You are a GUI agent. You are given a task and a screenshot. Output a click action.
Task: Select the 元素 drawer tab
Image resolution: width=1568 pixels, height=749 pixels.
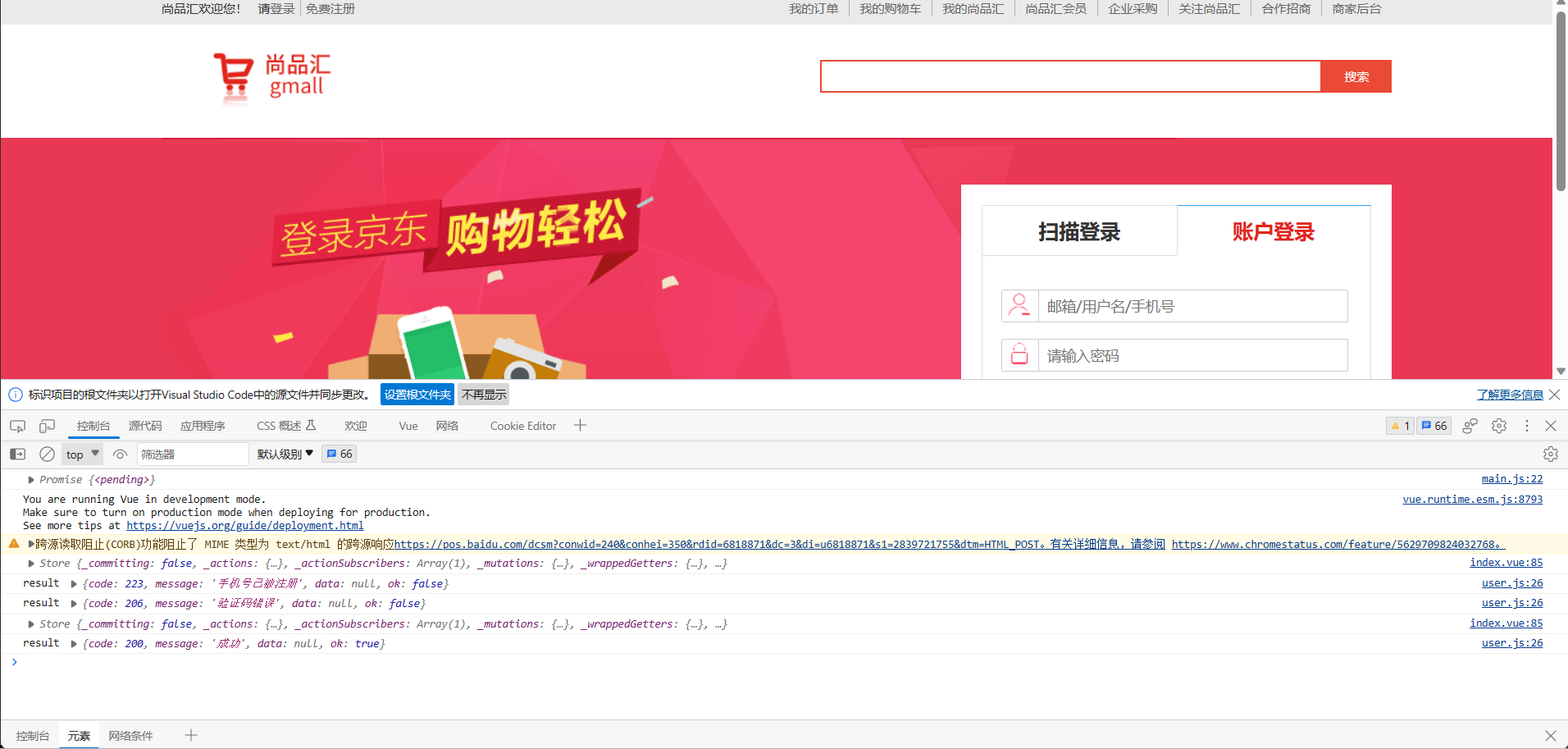79,736
